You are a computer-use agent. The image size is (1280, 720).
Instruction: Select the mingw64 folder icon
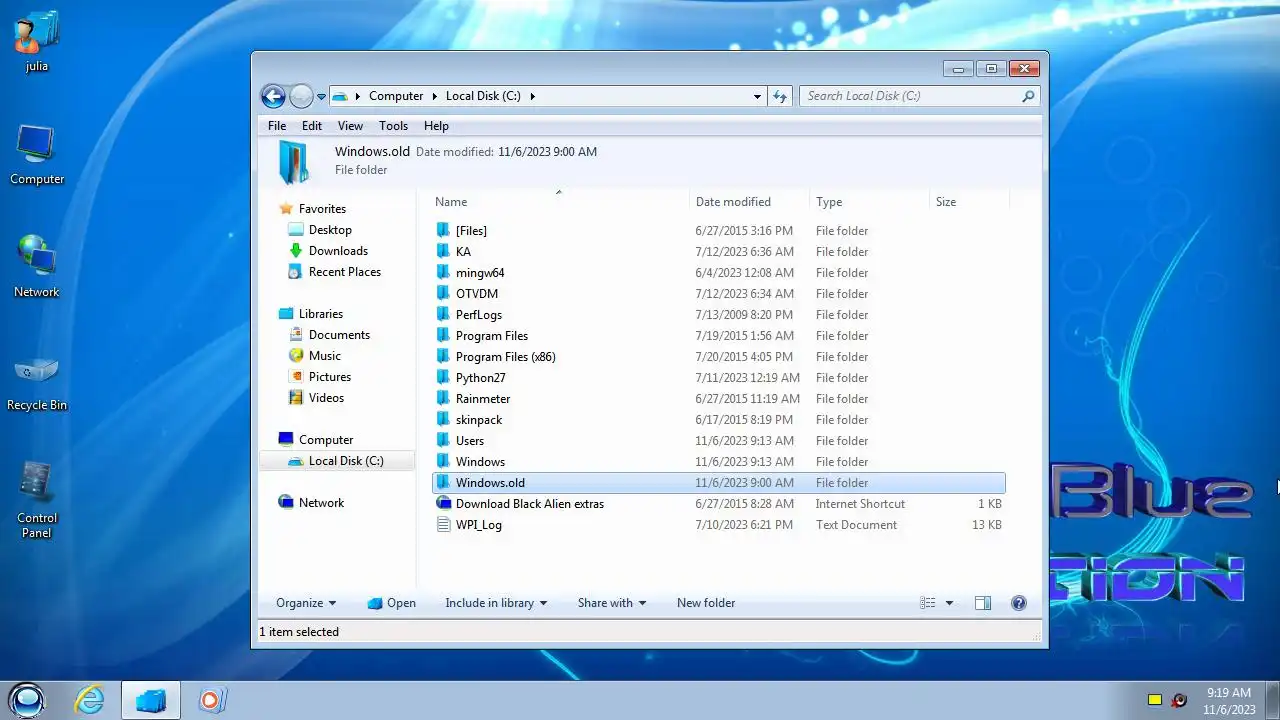click(x=444, y=273)
